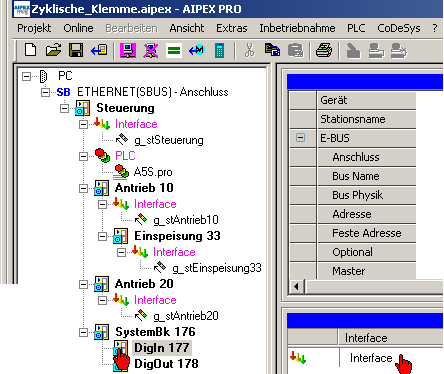Collapse the Steuerung node
This screenshot has width=444, height=374.
(x=64, y=108)
